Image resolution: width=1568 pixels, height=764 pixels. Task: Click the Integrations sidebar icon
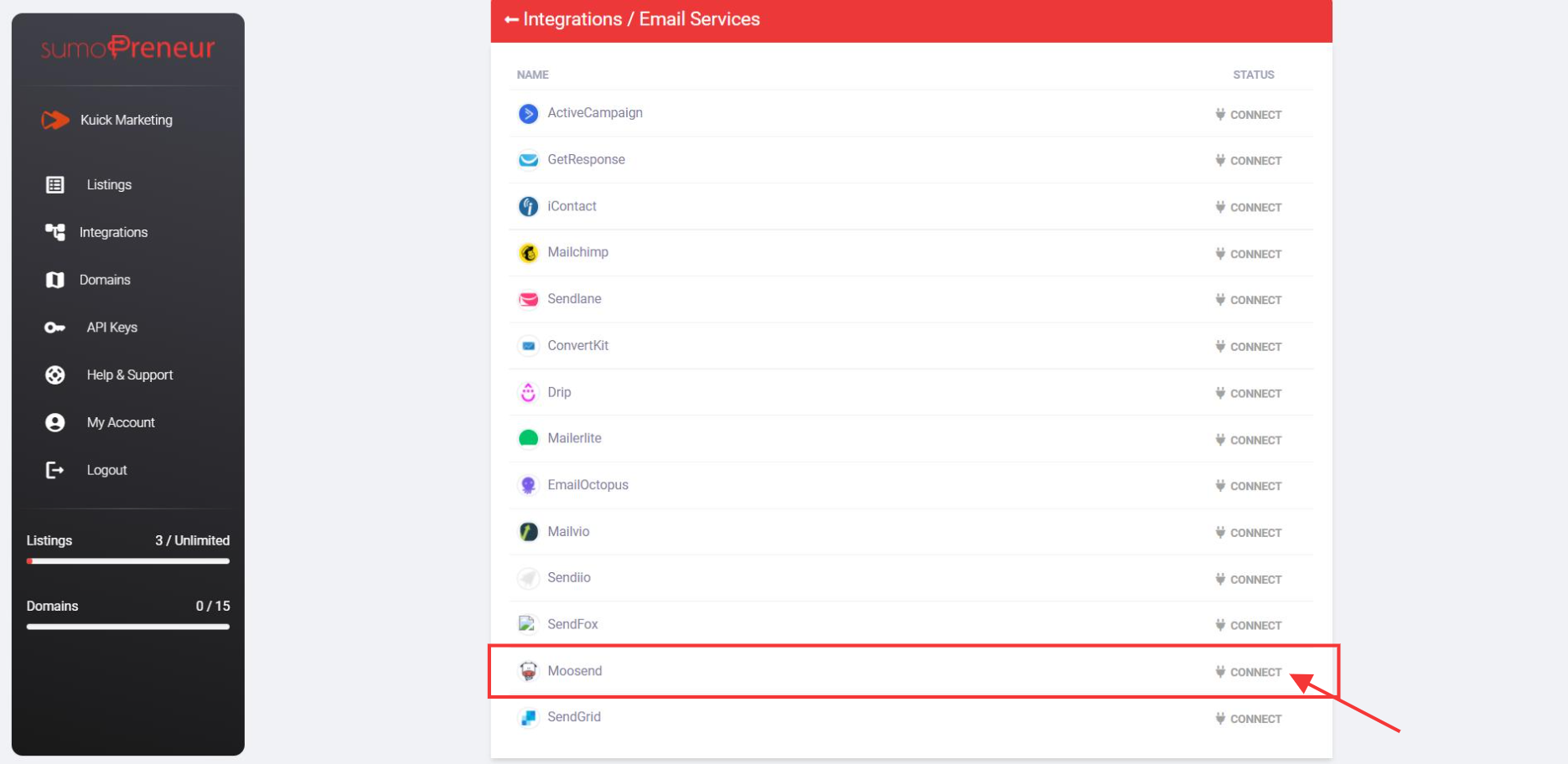(x=55, y=232)
